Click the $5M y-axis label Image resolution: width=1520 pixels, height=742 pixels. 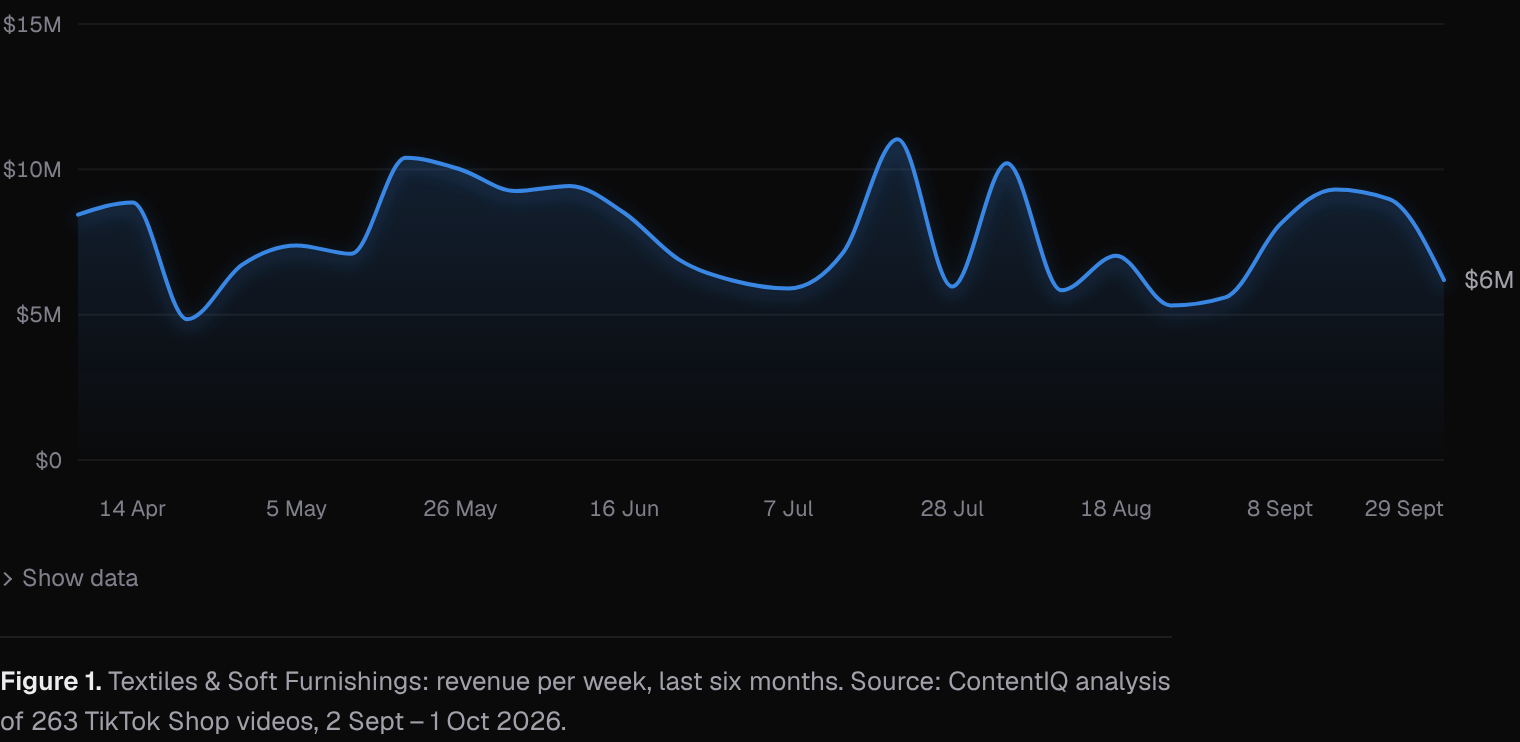37,315
